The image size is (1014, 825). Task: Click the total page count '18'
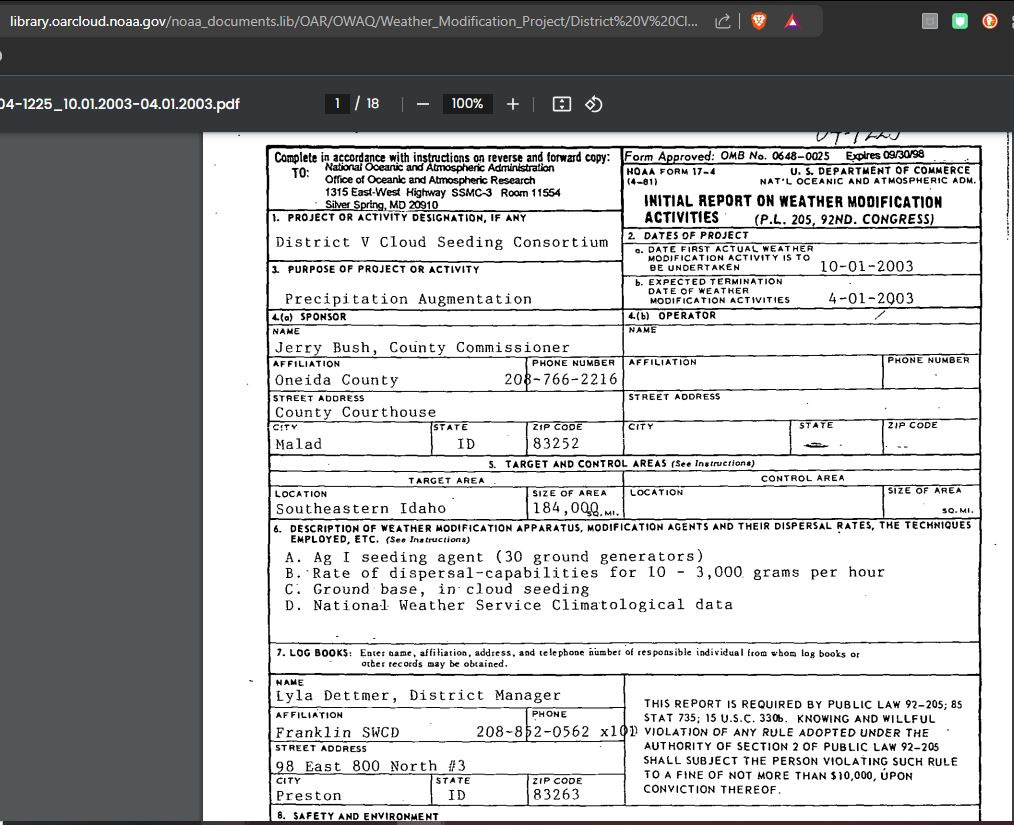point(372,103)
